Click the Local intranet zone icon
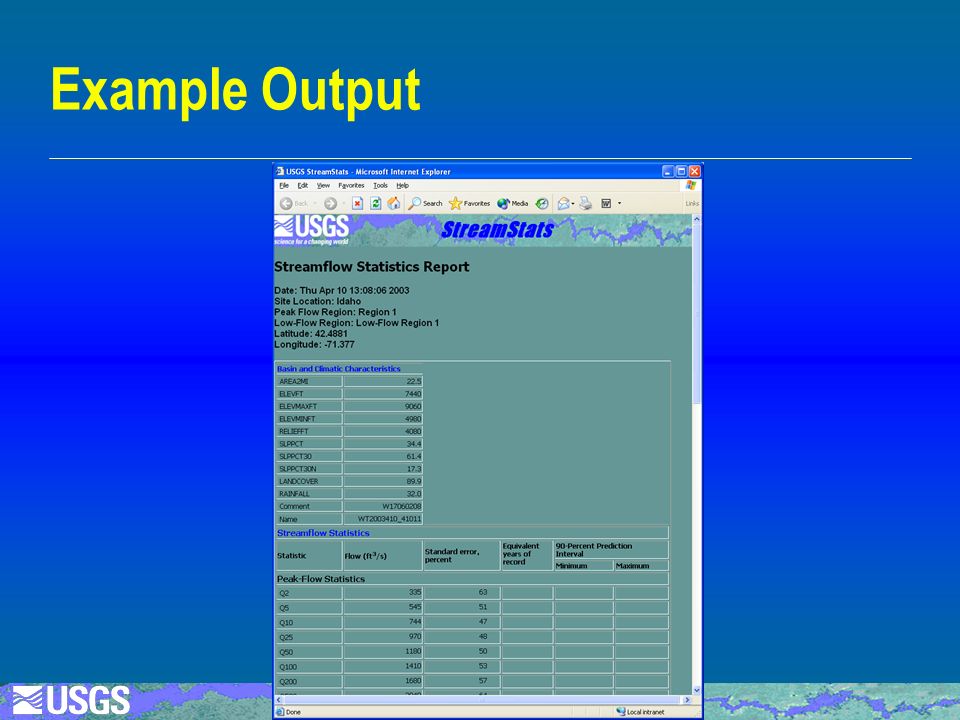960x720 pixels. tap(621, 711)
